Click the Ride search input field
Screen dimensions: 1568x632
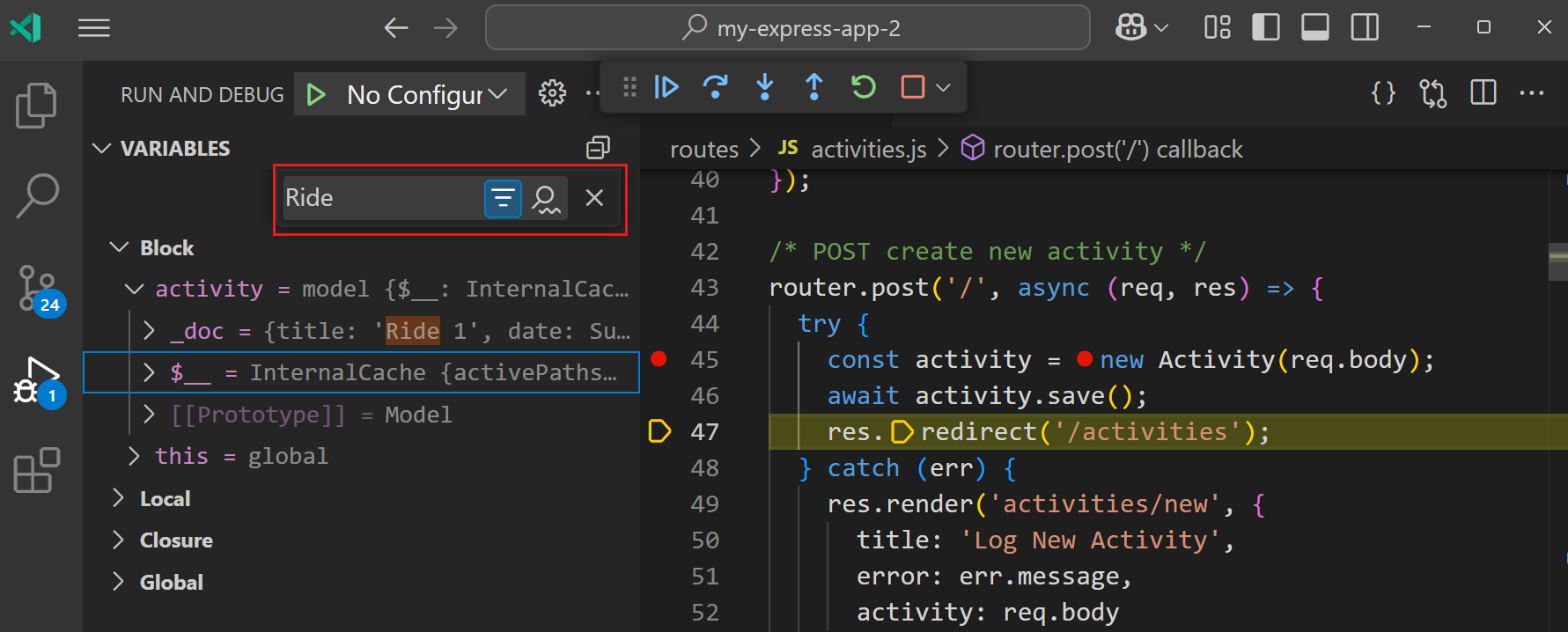pos(380,198)
